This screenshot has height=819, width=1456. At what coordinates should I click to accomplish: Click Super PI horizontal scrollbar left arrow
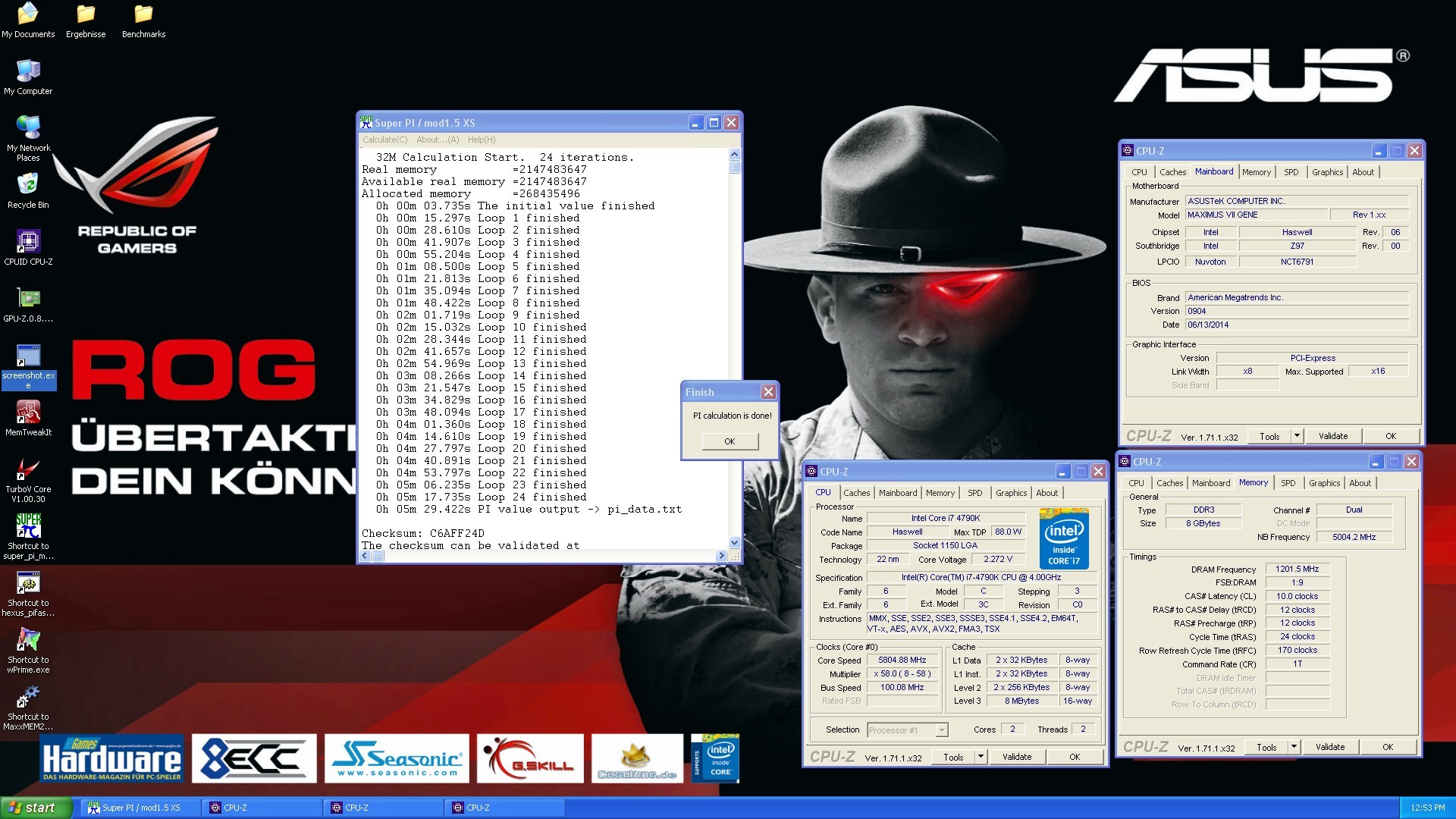coord(366,556)
